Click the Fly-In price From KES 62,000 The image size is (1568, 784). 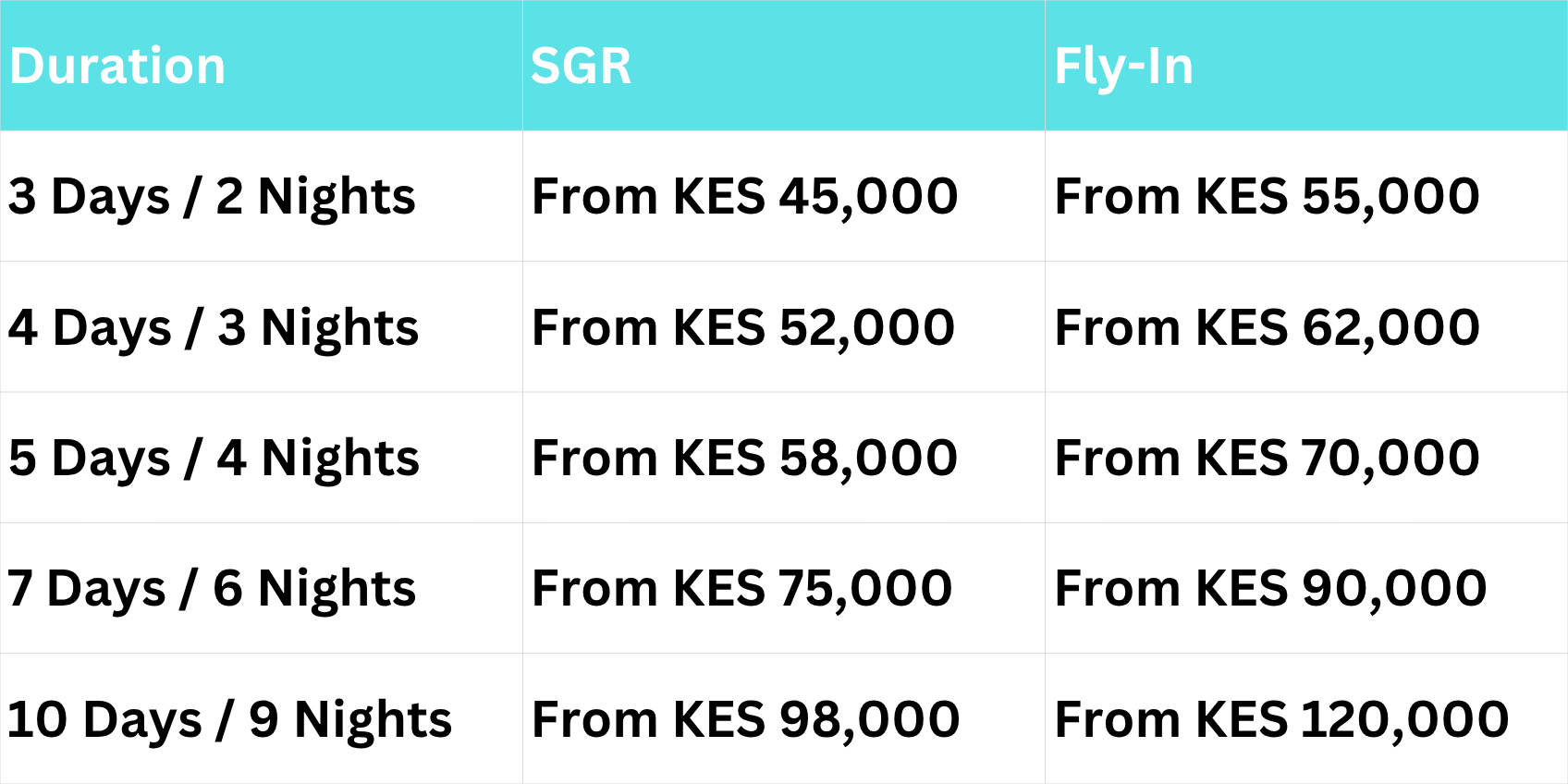1267,328
